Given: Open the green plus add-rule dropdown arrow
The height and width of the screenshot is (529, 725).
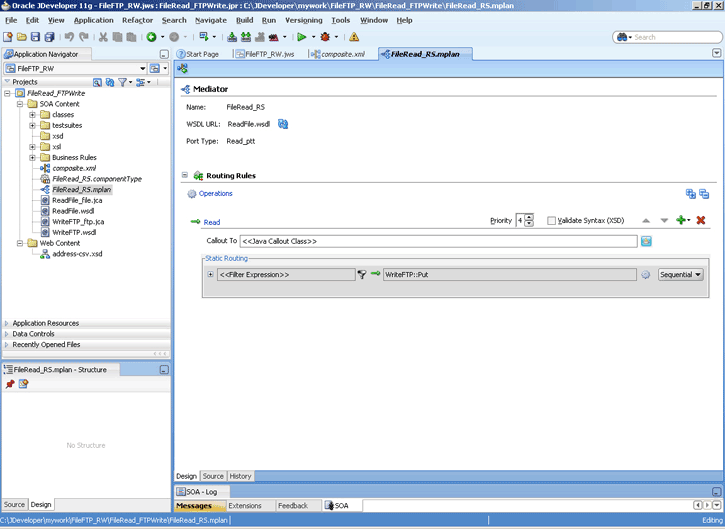Looking at the screenshot, I should pos(688,221).
